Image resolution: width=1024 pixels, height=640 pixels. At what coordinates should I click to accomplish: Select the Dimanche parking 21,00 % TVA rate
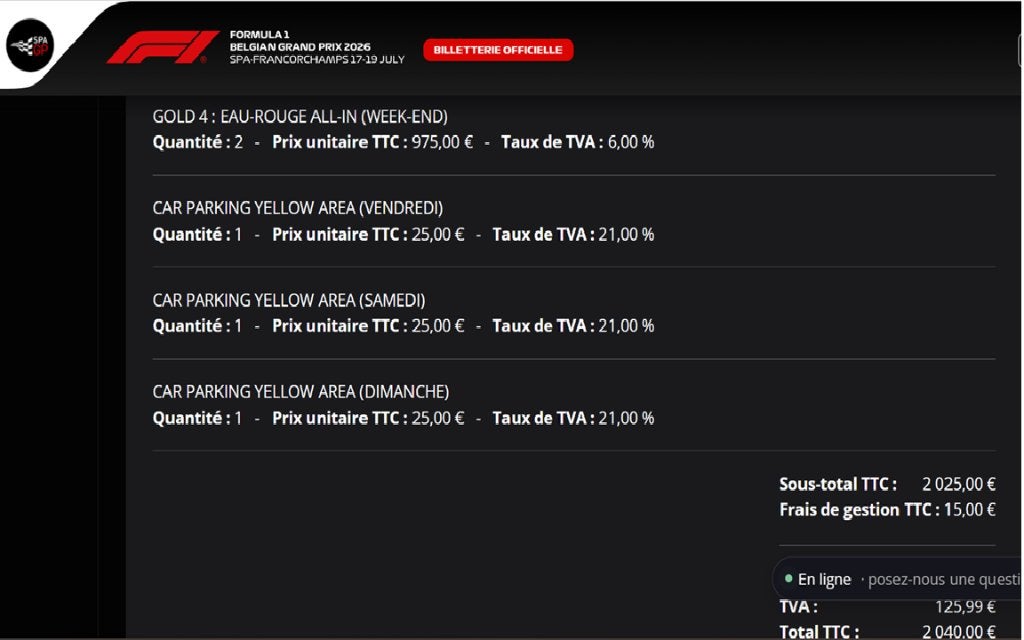tap(626, 418)
